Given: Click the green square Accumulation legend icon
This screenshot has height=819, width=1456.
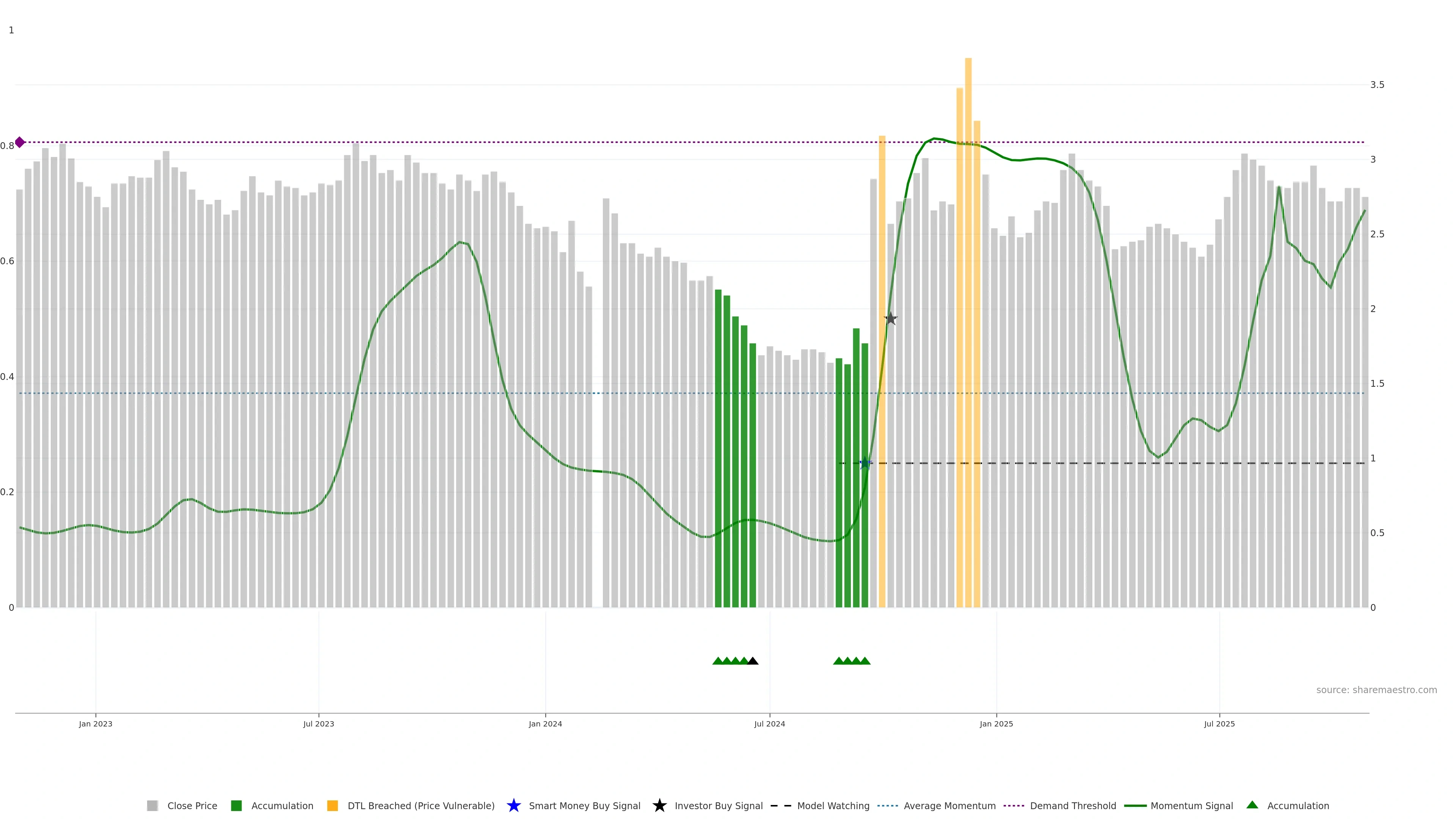Looking at the screenshot, I should click(x=236, y=805).
